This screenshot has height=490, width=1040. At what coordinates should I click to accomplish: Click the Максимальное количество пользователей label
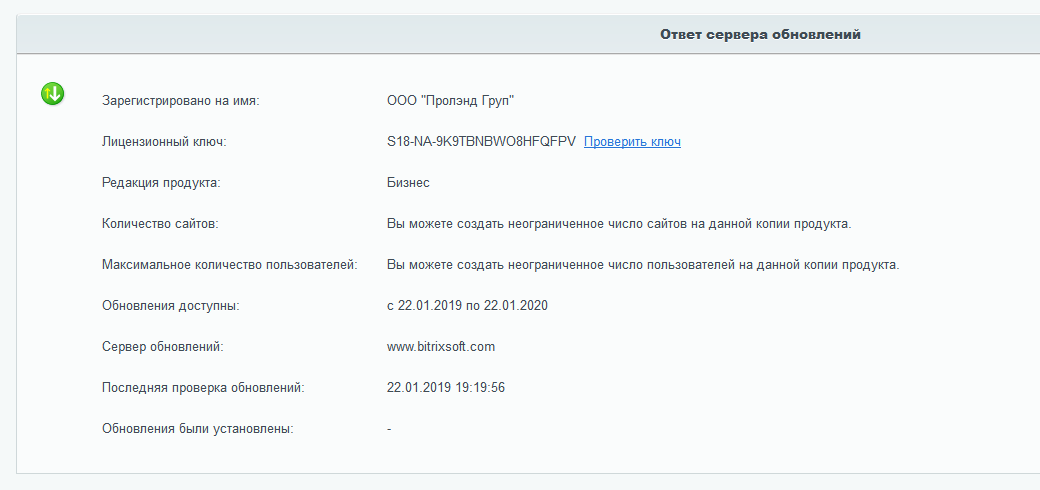(x=230, y=265)
